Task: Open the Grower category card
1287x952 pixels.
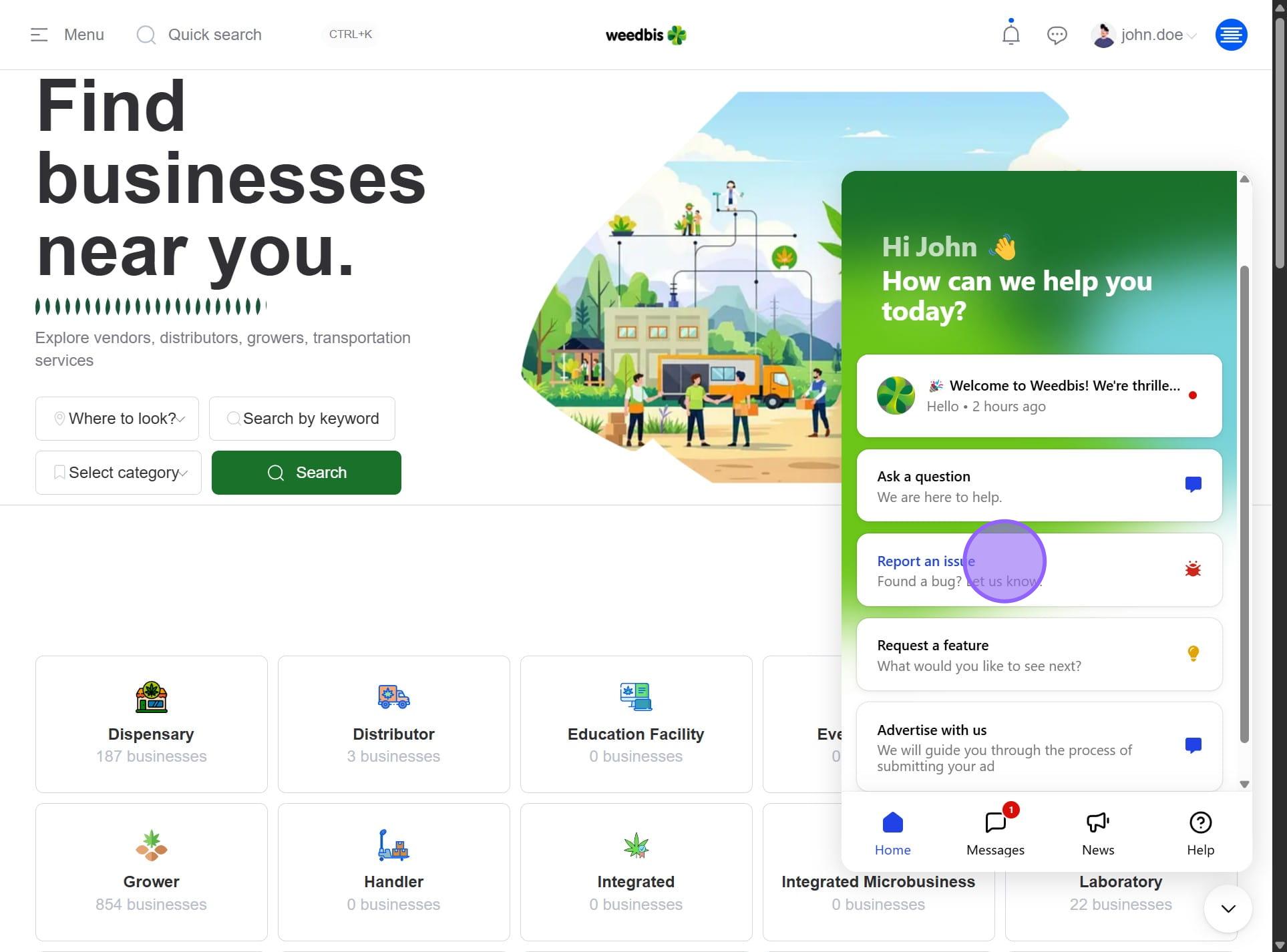Action: 152,871
